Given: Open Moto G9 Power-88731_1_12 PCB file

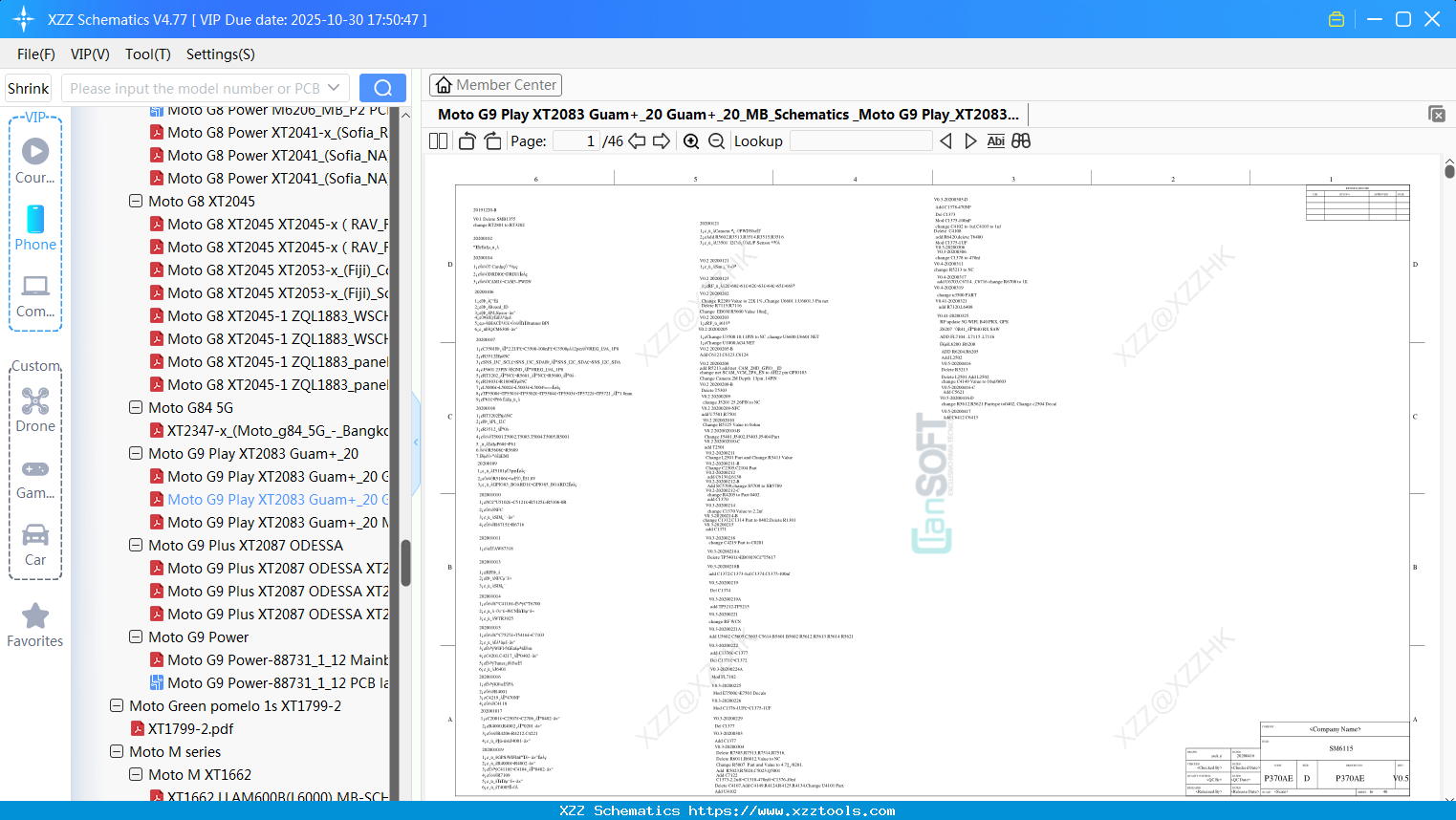Looking at the screenshot, I should point(278,682).
